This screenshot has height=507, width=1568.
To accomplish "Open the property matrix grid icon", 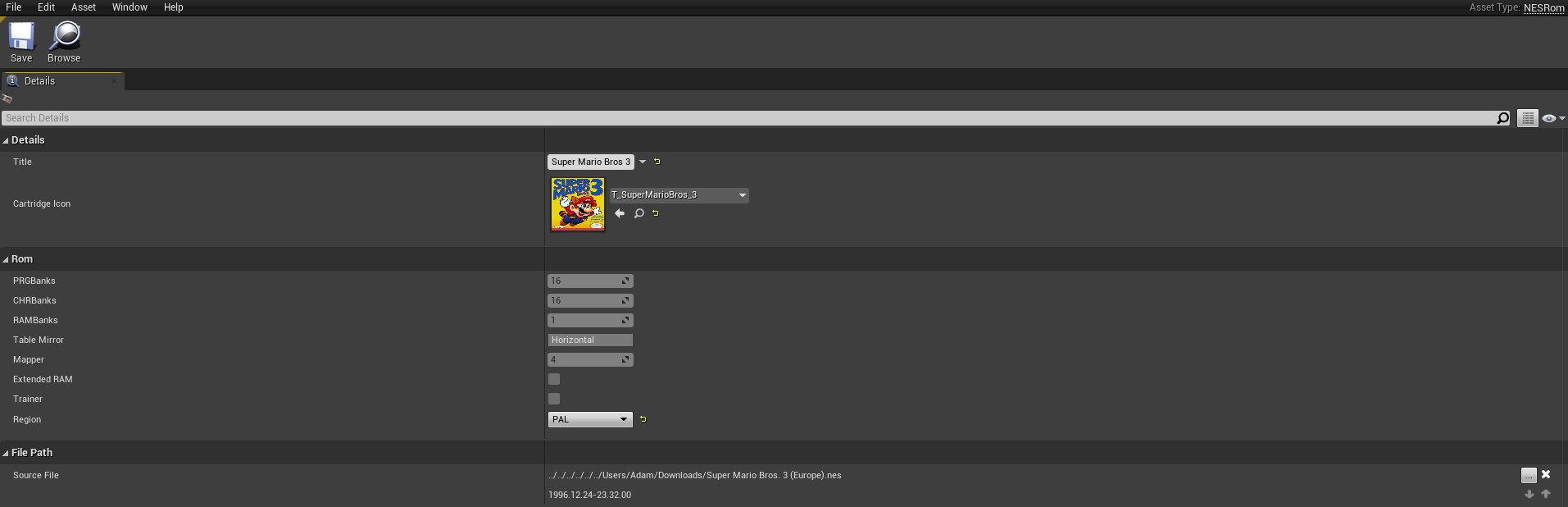I will click(1527, 118).
